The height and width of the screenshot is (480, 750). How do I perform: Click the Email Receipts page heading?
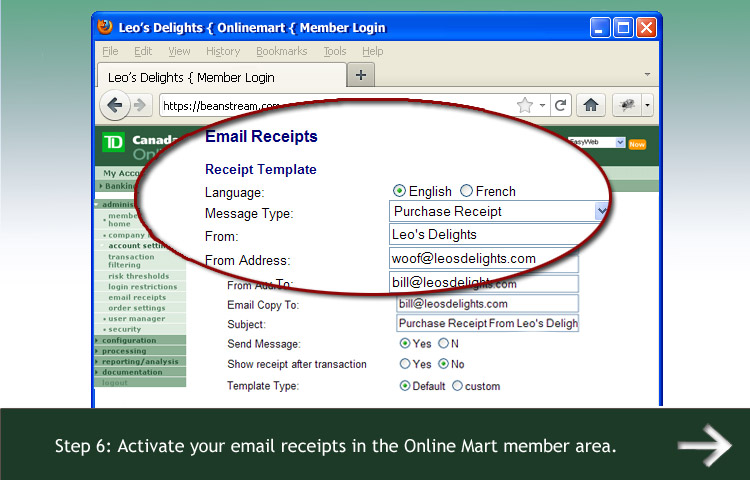261,136
